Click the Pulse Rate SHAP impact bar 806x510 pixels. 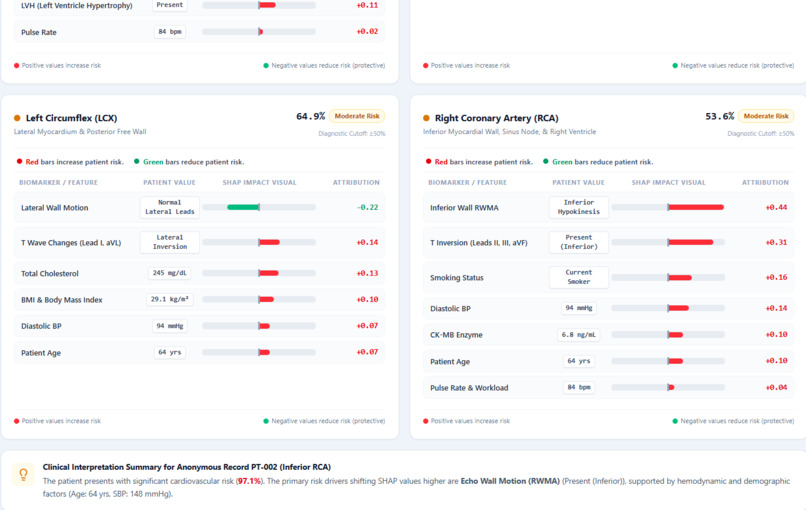click(261, 31)
